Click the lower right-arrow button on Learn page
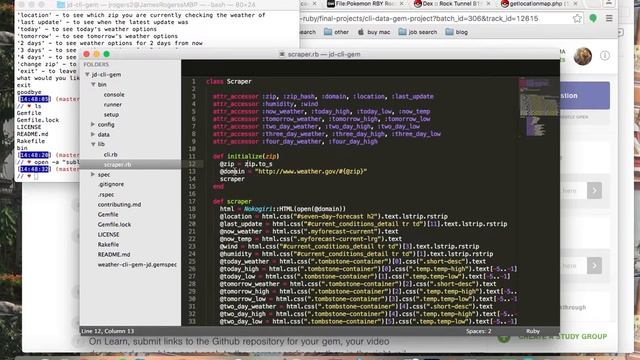The image size is (640, 360). [594, 266]
